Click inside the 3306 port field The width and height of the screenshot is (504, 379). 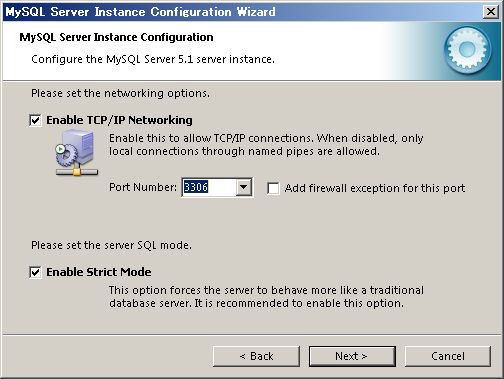pos(209,187)
